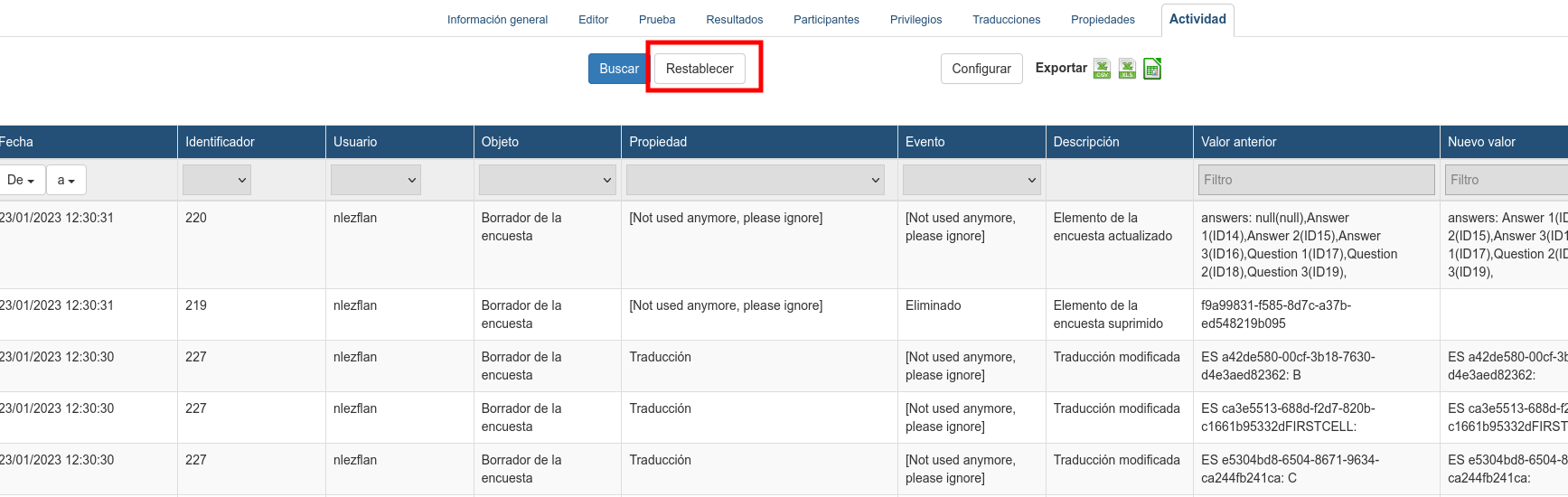The height and width of the screenshot is (497, 1568).
Task: Go to the Participantes tab
Action: pyautogui.click(x=826, y=20)
